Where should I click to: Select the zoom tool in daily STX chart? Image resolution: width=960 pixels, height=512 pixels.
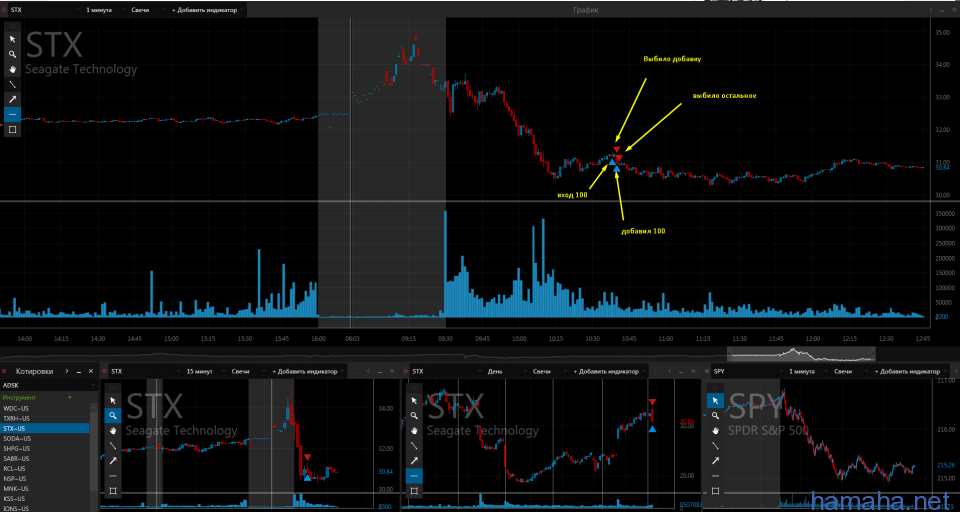(414, 415)
